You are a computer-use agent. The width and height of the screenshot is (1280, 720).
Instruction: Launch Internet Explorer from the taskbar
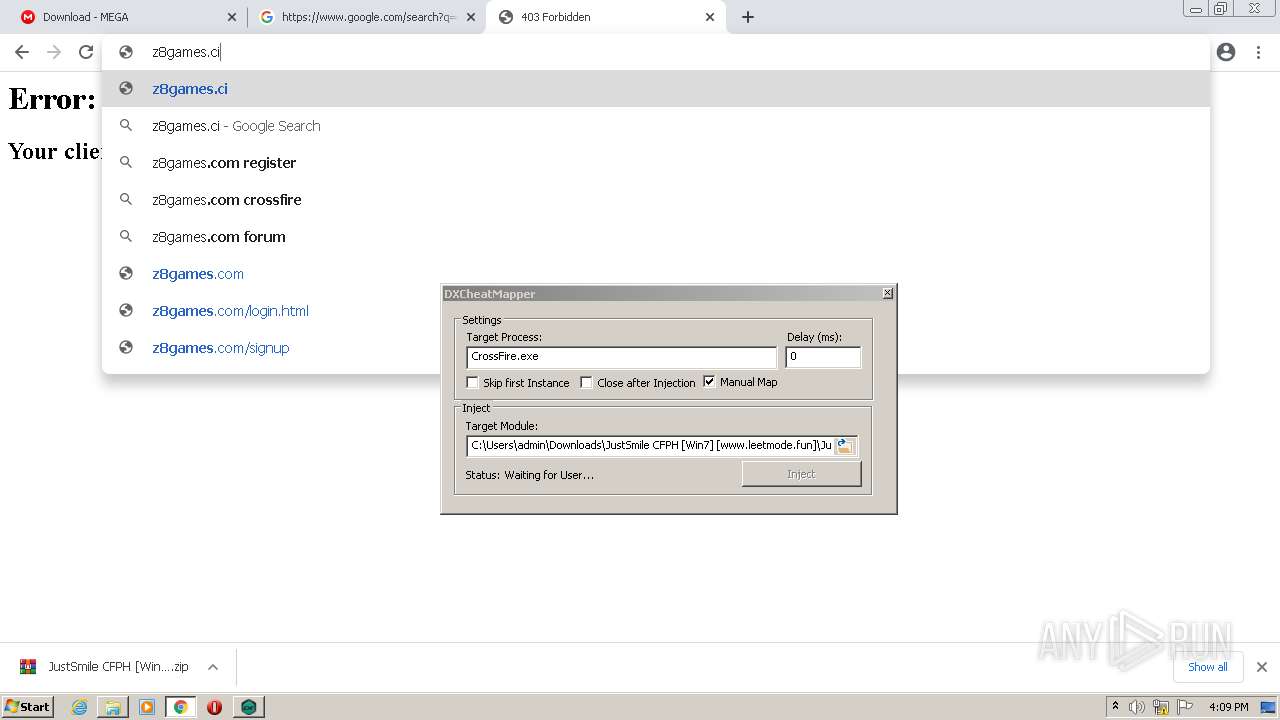tap(80, 707)
